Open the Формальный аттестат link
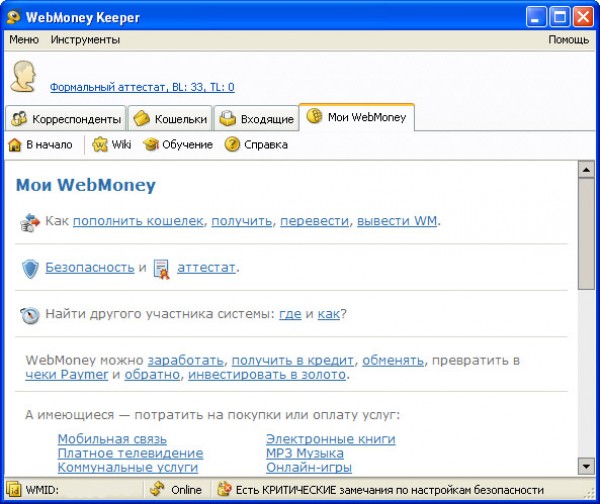This screenshot has width=600, height=504. (x=142, y=87)
